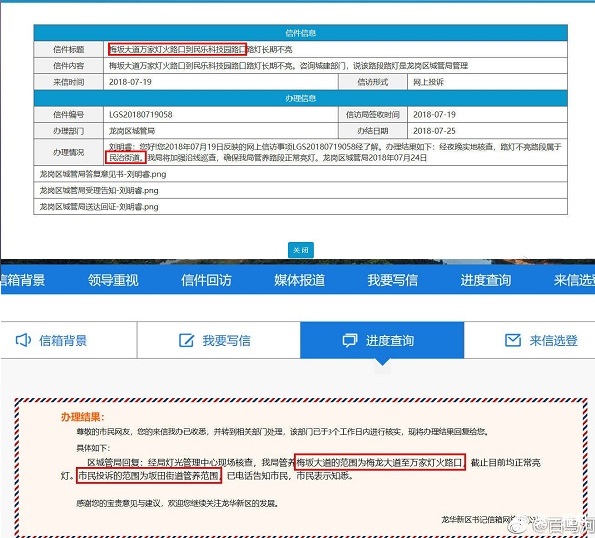Click the 关闭 button below the table
Screen dimensions: 595x538
click(301, 250)
